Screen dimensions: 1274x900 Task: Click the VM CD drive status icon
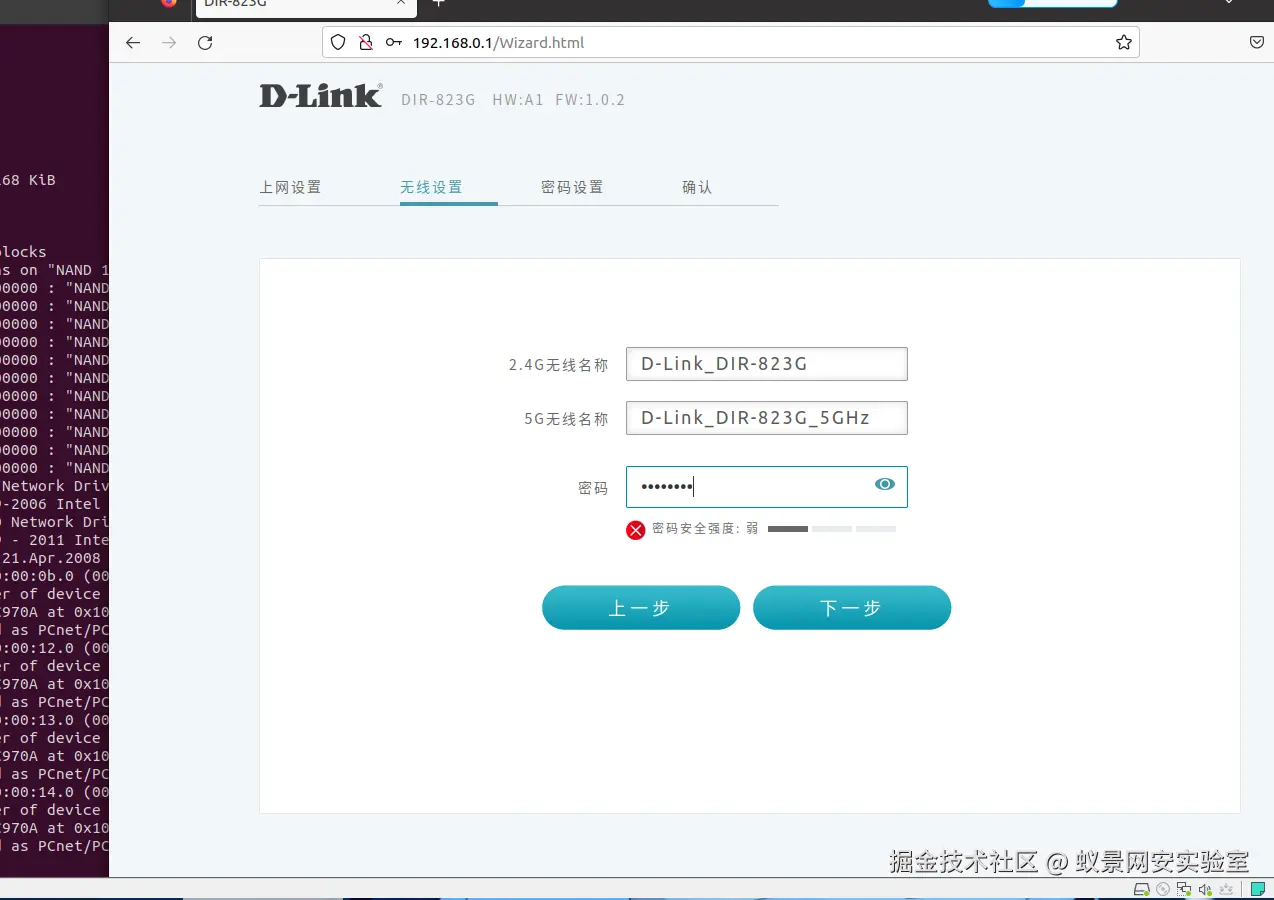[x=1163, y=889]
